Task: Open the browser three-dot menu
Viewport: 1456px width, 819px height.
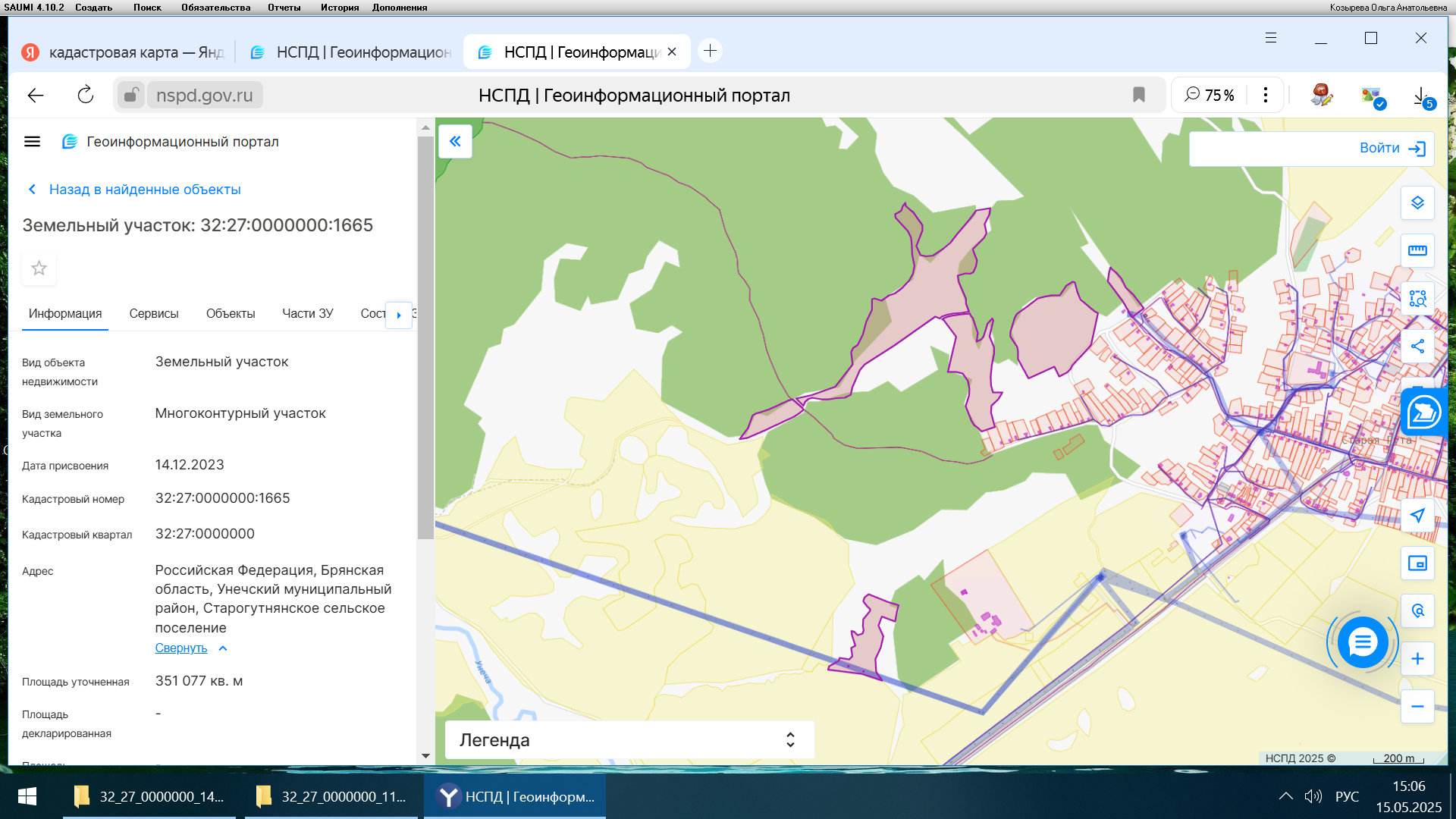Action: pos(1265,95)
